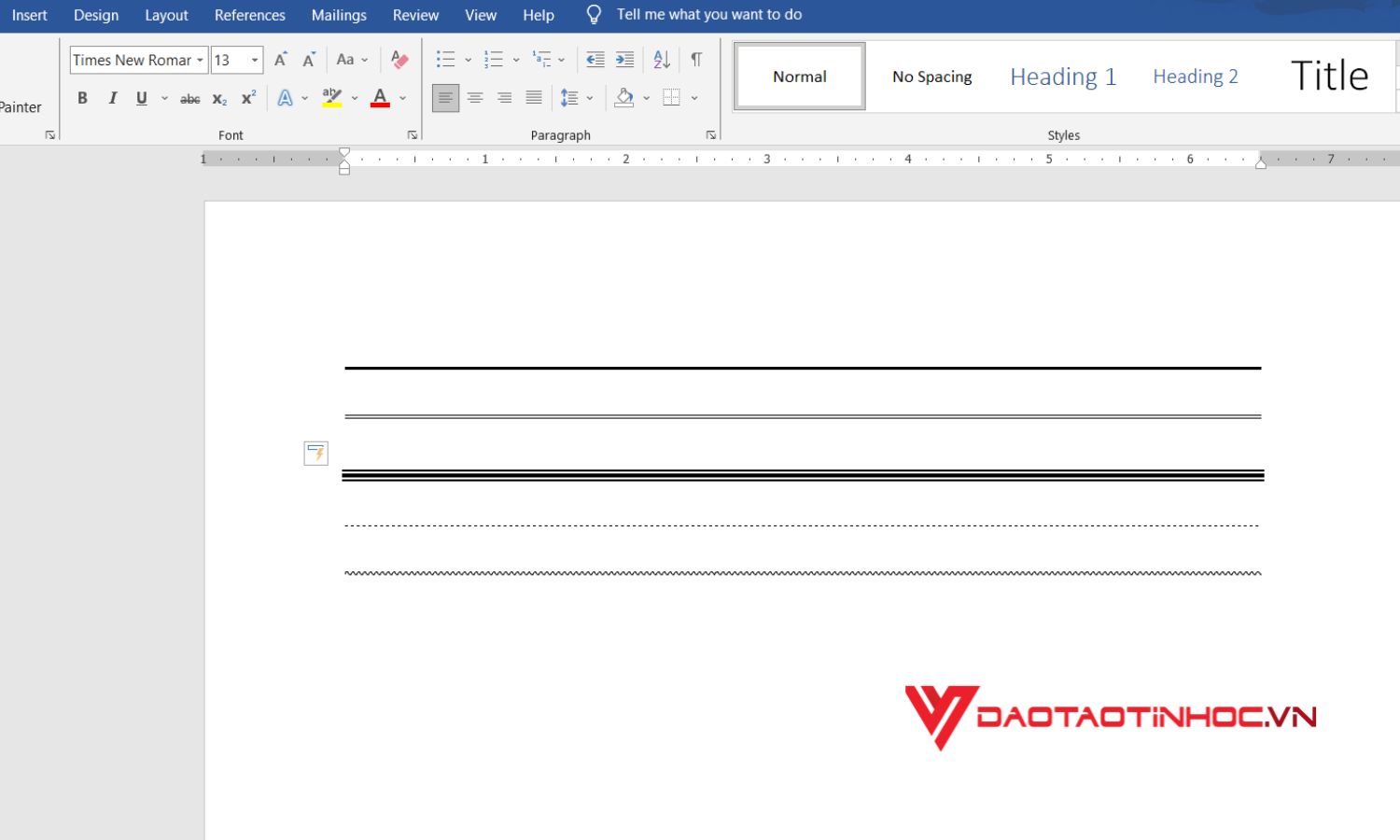
Task: Click the Shading paint bucket icon
Action: point(623,97)
